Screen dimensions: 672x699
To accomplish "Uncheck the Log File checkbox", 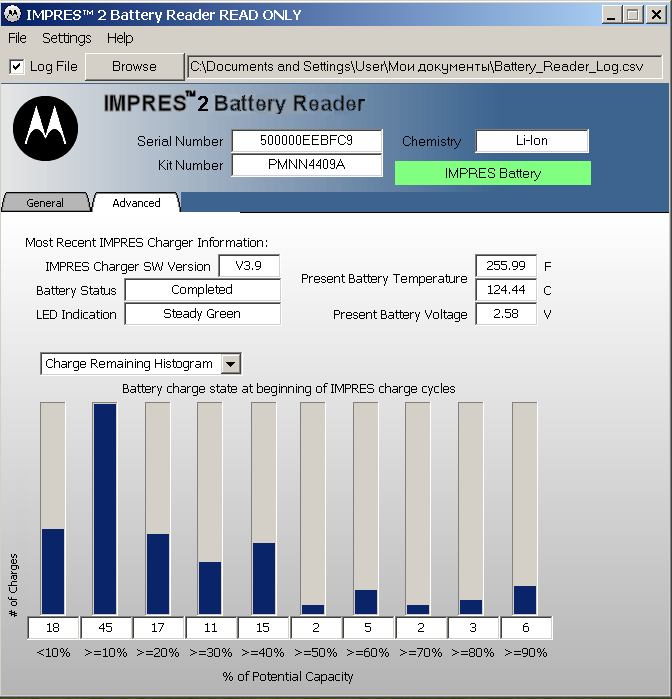I will 16,67.
